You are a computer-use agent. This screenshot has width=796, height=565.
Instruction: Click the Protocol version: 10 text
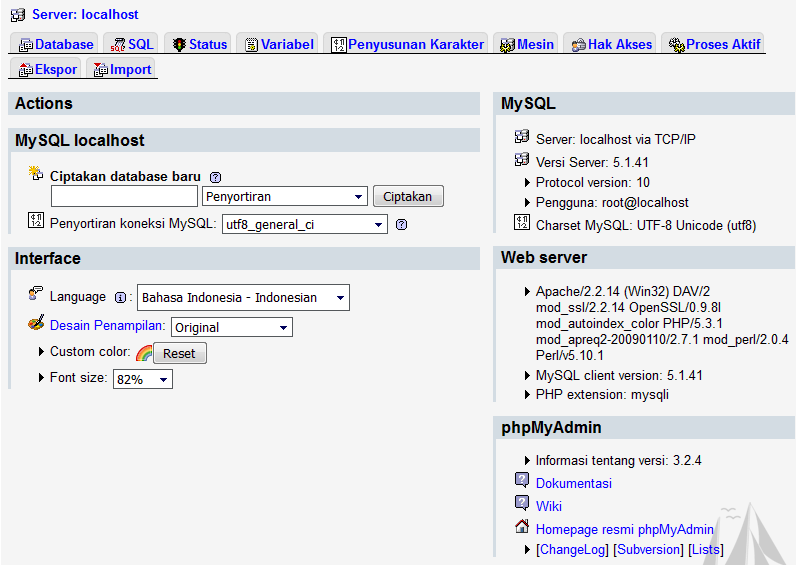(593, 182)
